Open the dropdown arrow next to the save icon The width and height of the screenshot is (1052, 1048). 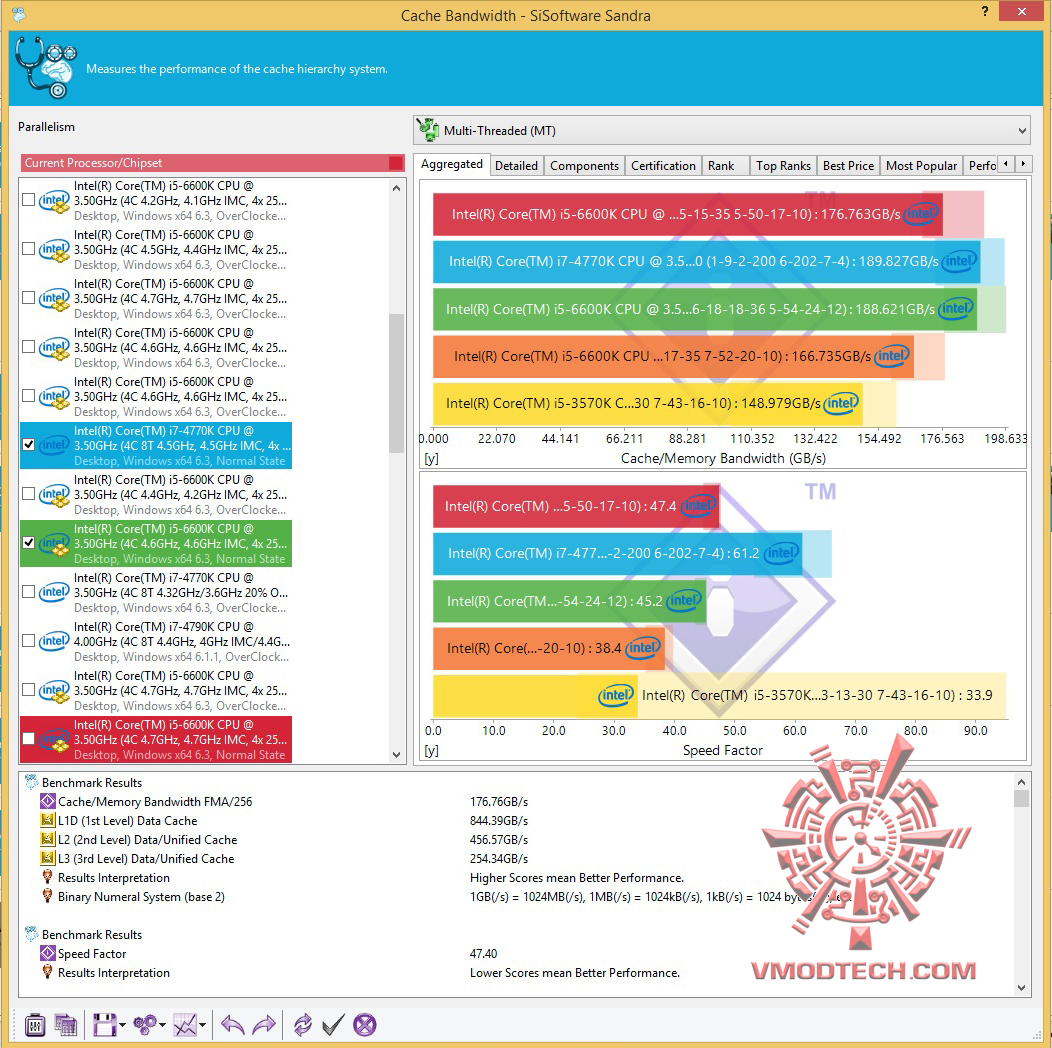tap(122, 1025)
